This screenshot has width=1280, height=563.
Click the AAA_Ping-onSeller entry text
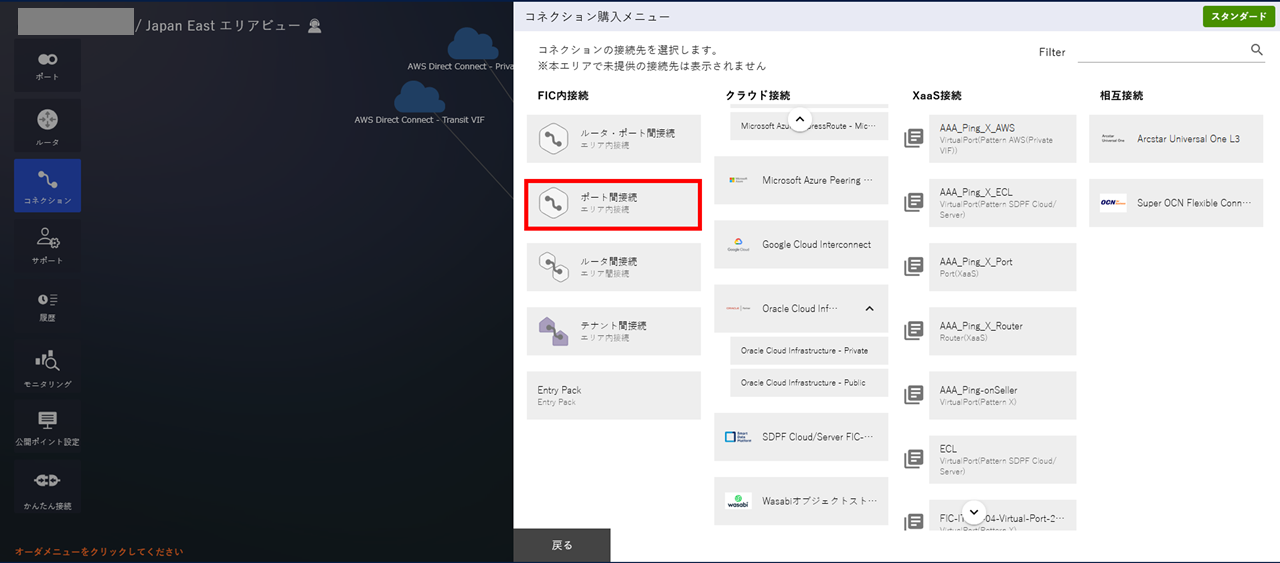pos(979,390)
